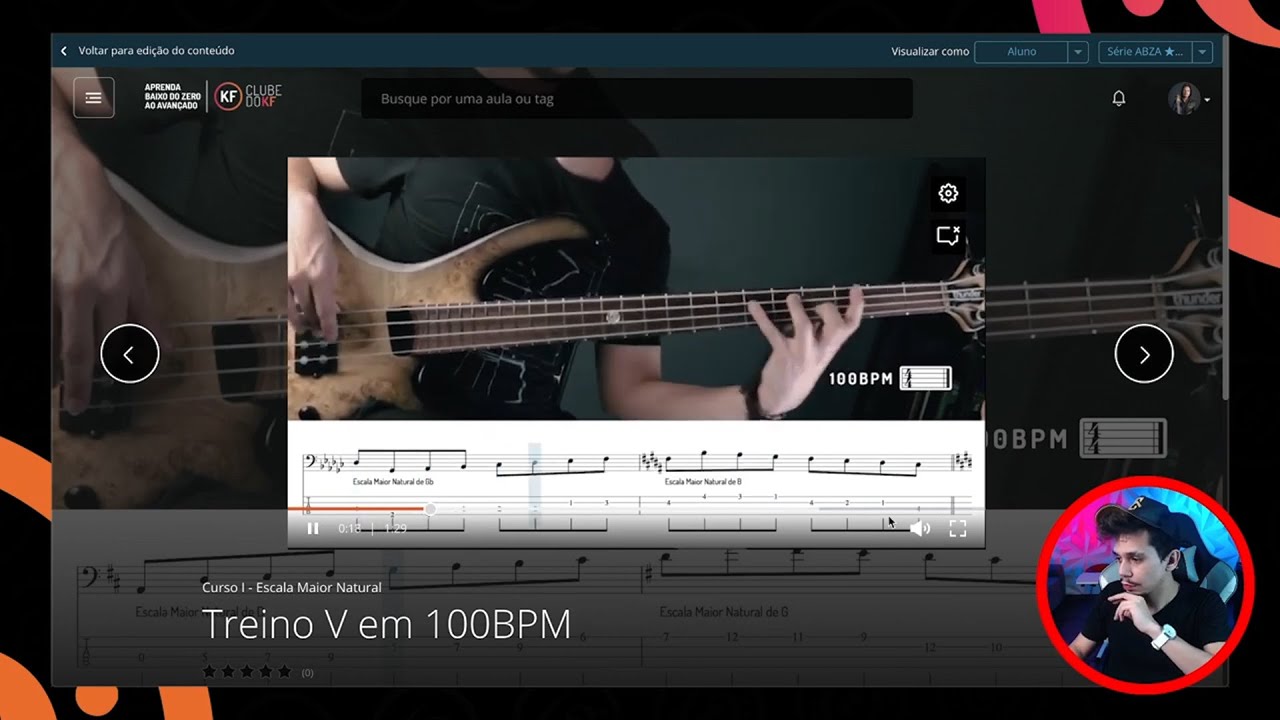Mute the video with the speaker icon

(x=920, y=528)
